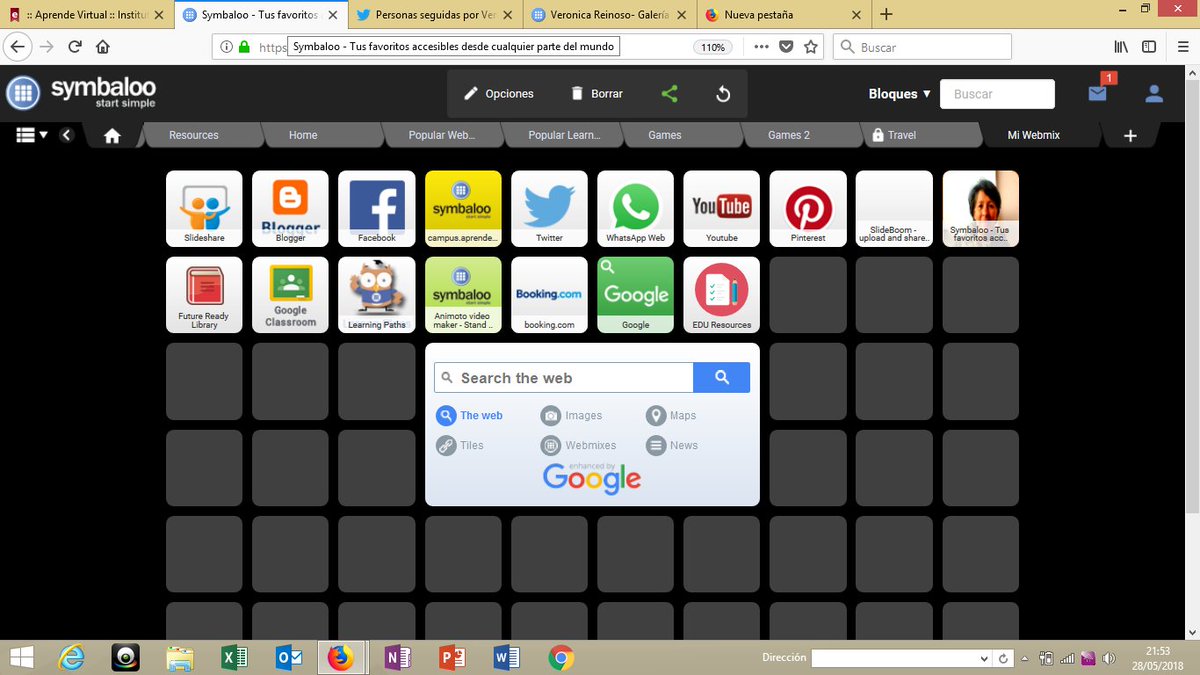Image resolution: width=1200 pixels, height=675 pixels.
Task: Open the user profile icon
Action: [x=1154, y=94]
